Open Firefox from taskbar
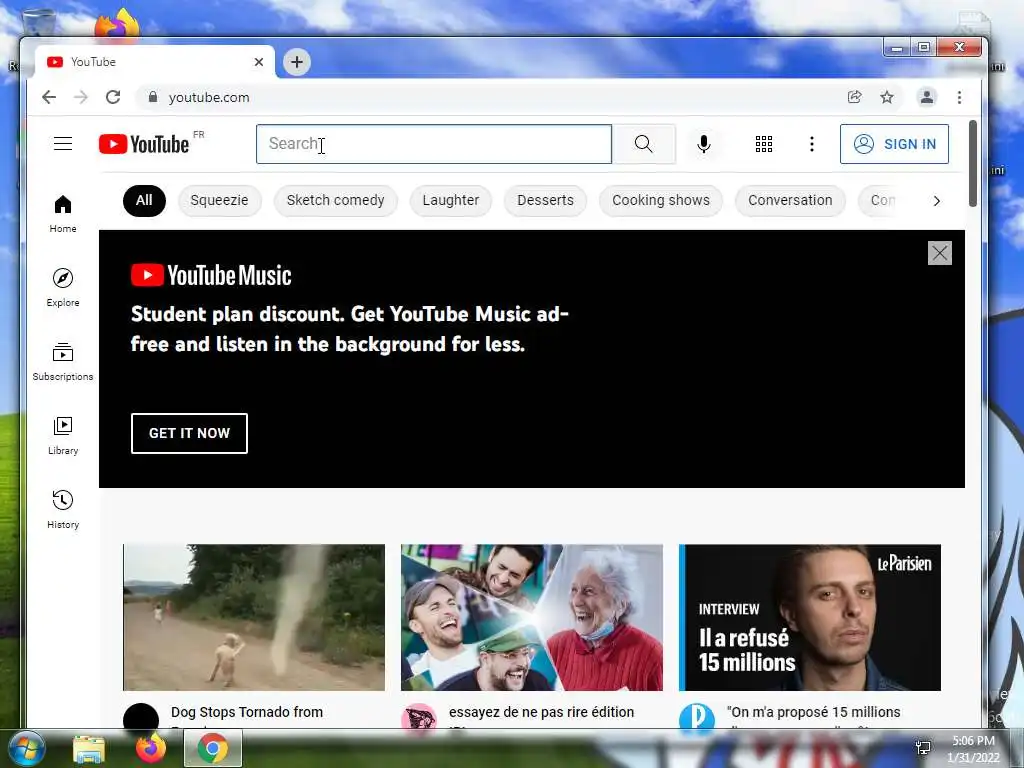The width and height of the screenshot is (1024, 768). pyautogui.click(x=150, y=748)
